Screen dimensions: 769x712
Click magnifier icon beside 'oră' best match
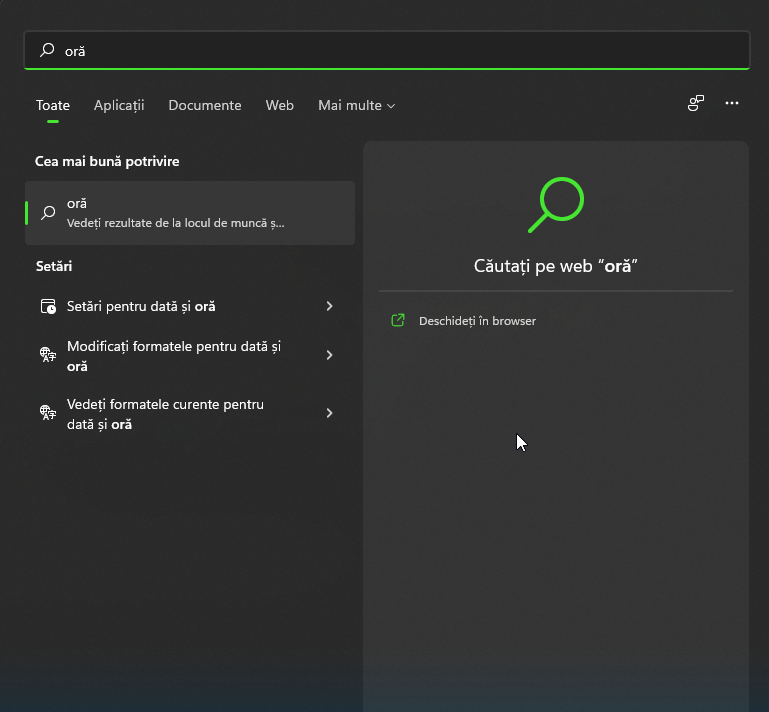48,213
